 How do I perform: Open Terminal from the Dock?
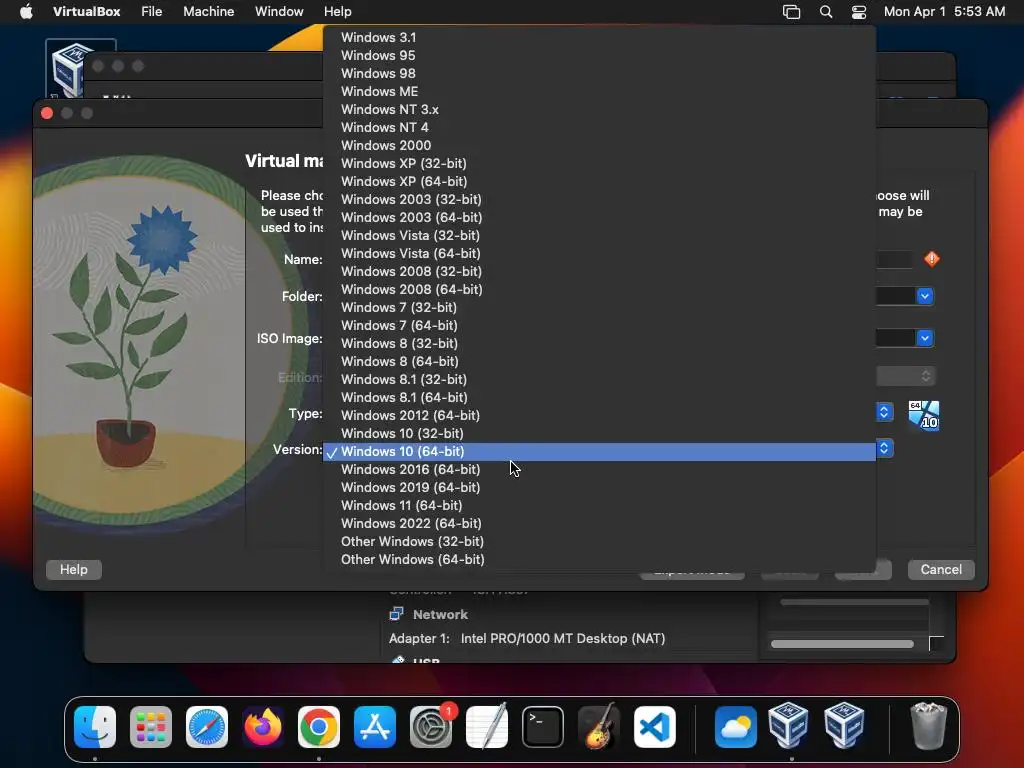[543, 727]
